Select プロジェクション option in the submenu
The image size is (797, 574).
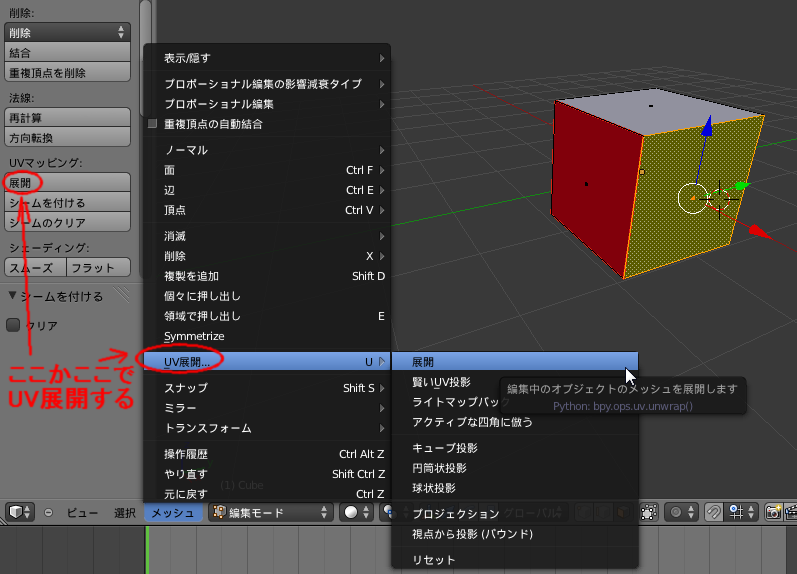pyautogui.click(x=515, y=513)
